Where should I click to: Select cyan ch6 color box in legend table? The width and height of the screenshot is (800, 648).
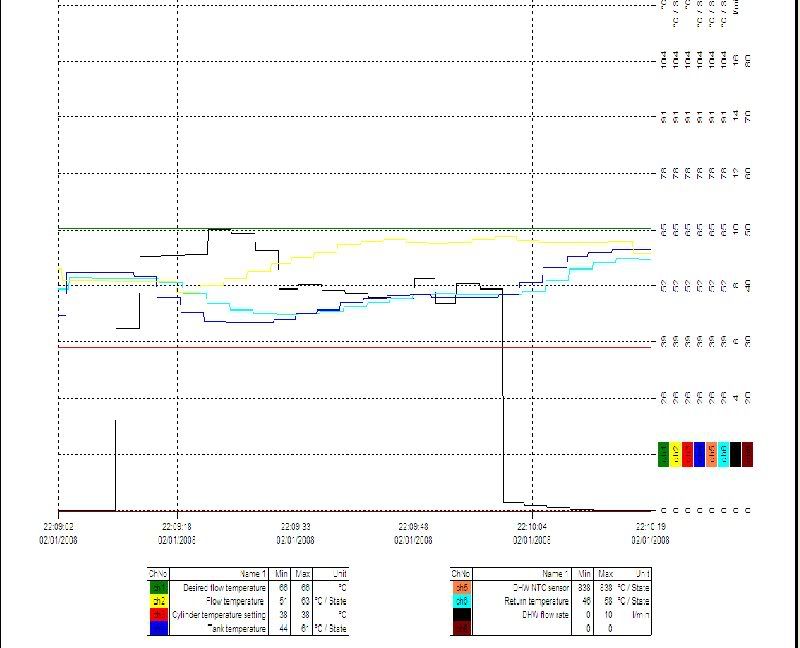461,601
